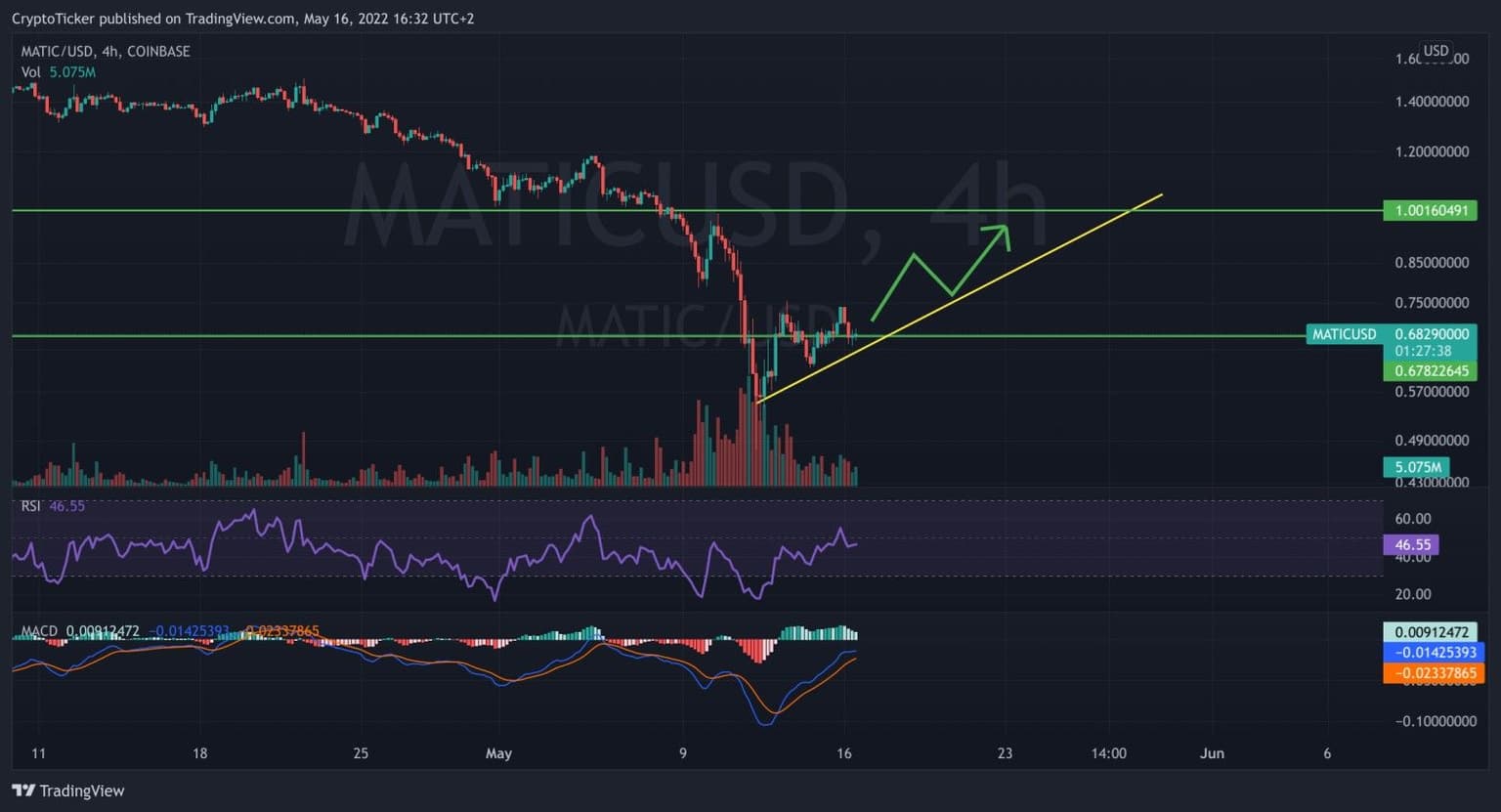Click the green 0.67822645 price label
Viewport: 1501px width, 812px height.
1430,370
